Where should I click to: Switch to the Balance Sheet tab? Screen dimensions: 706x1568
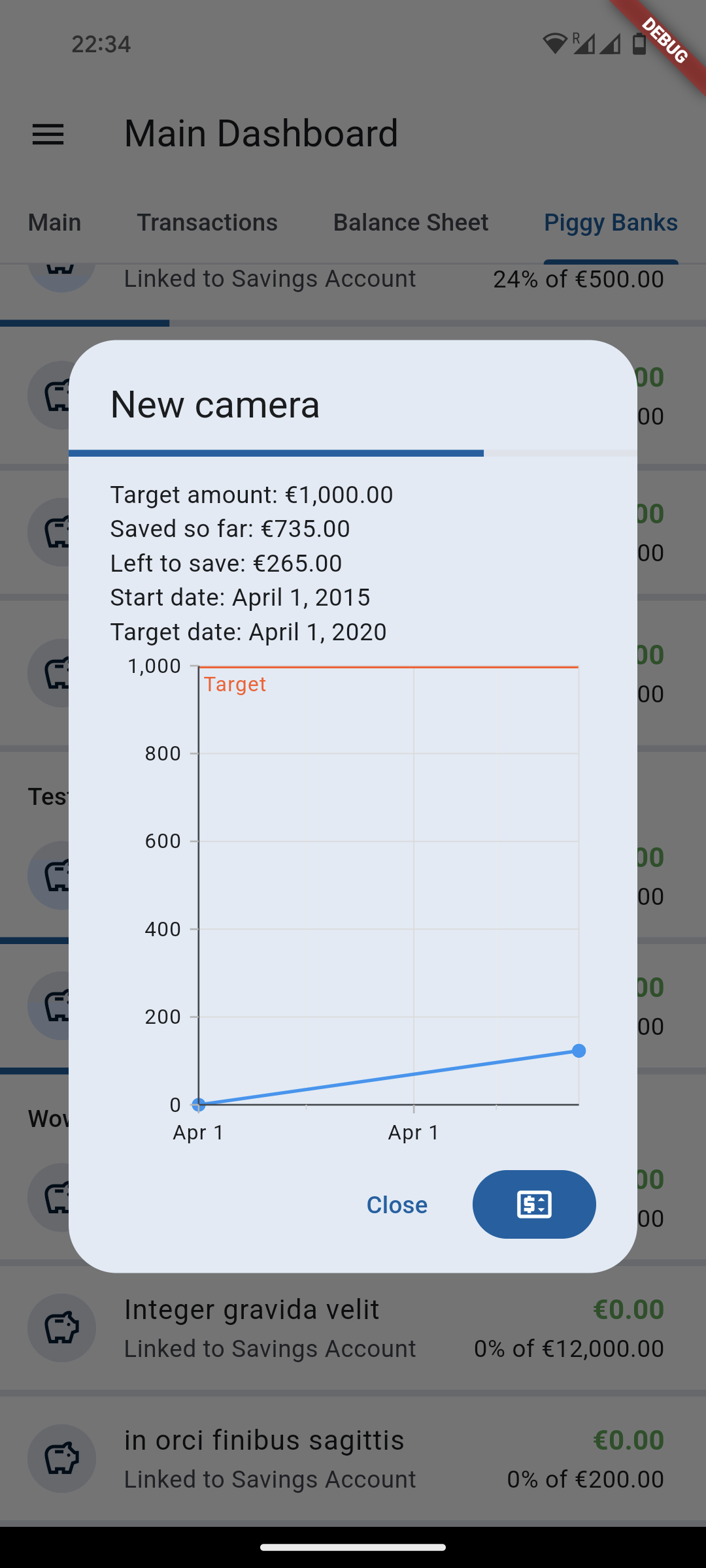[x=411, y=223]
